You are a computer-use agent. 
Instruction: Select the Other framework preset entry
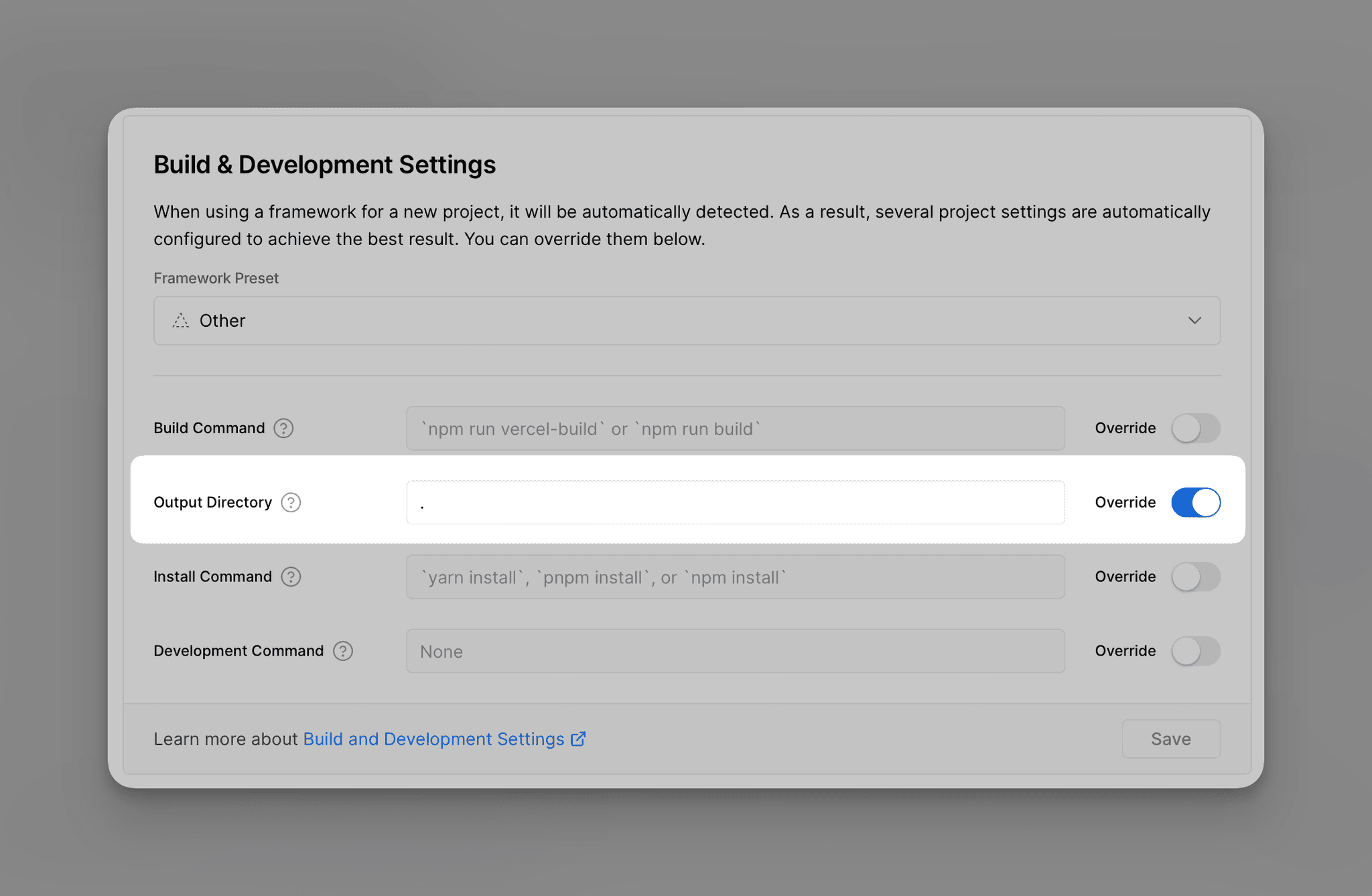[222, 320]
